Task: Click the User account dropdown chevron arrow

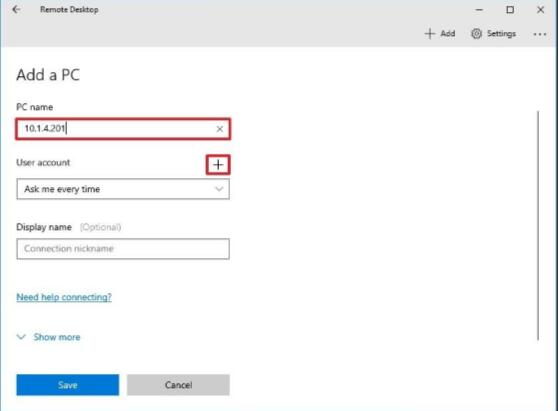Action: pos(219,189)
